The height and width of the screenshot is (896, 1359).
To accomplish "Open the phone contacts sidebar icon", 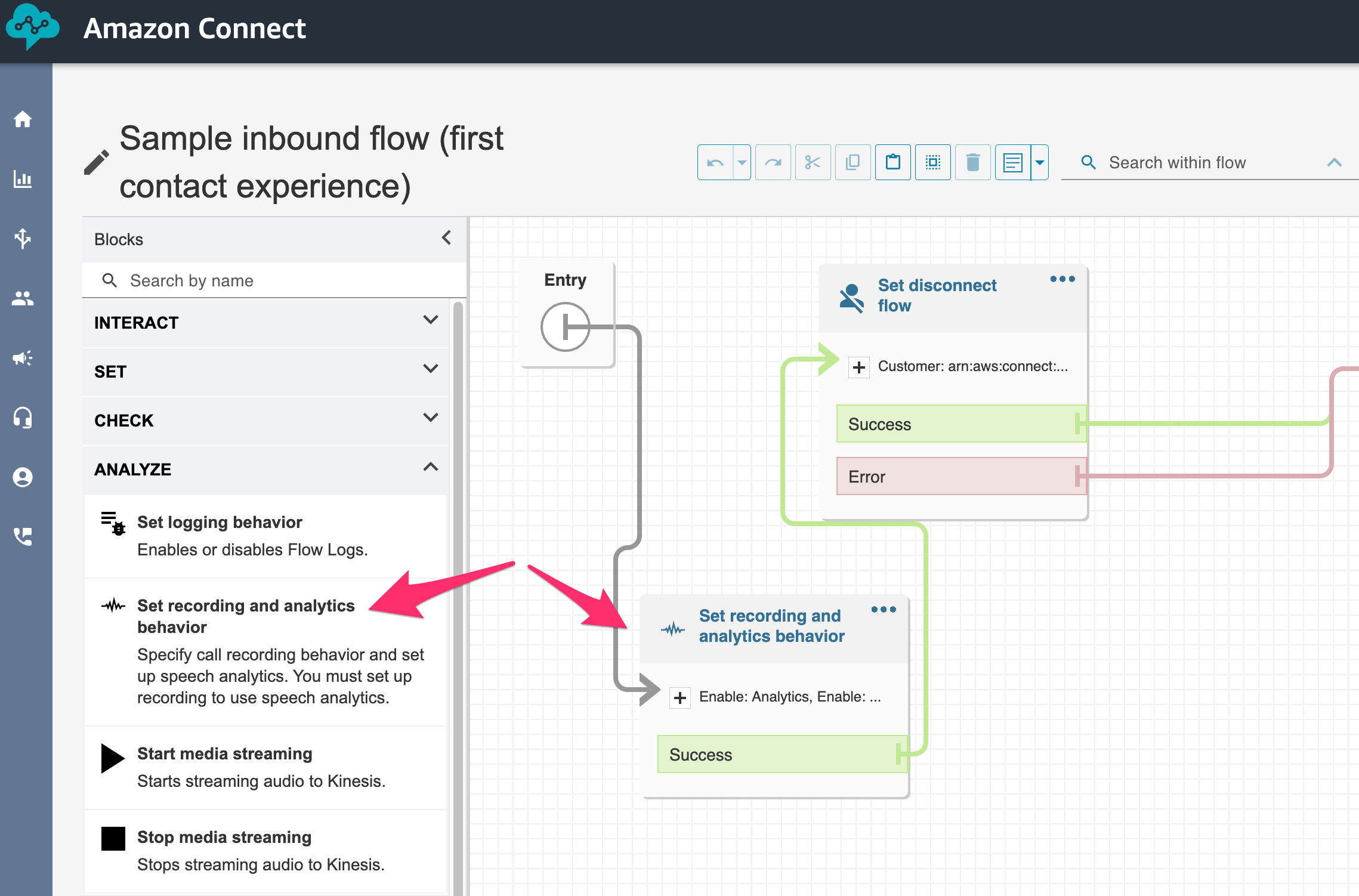I will 23,537.
